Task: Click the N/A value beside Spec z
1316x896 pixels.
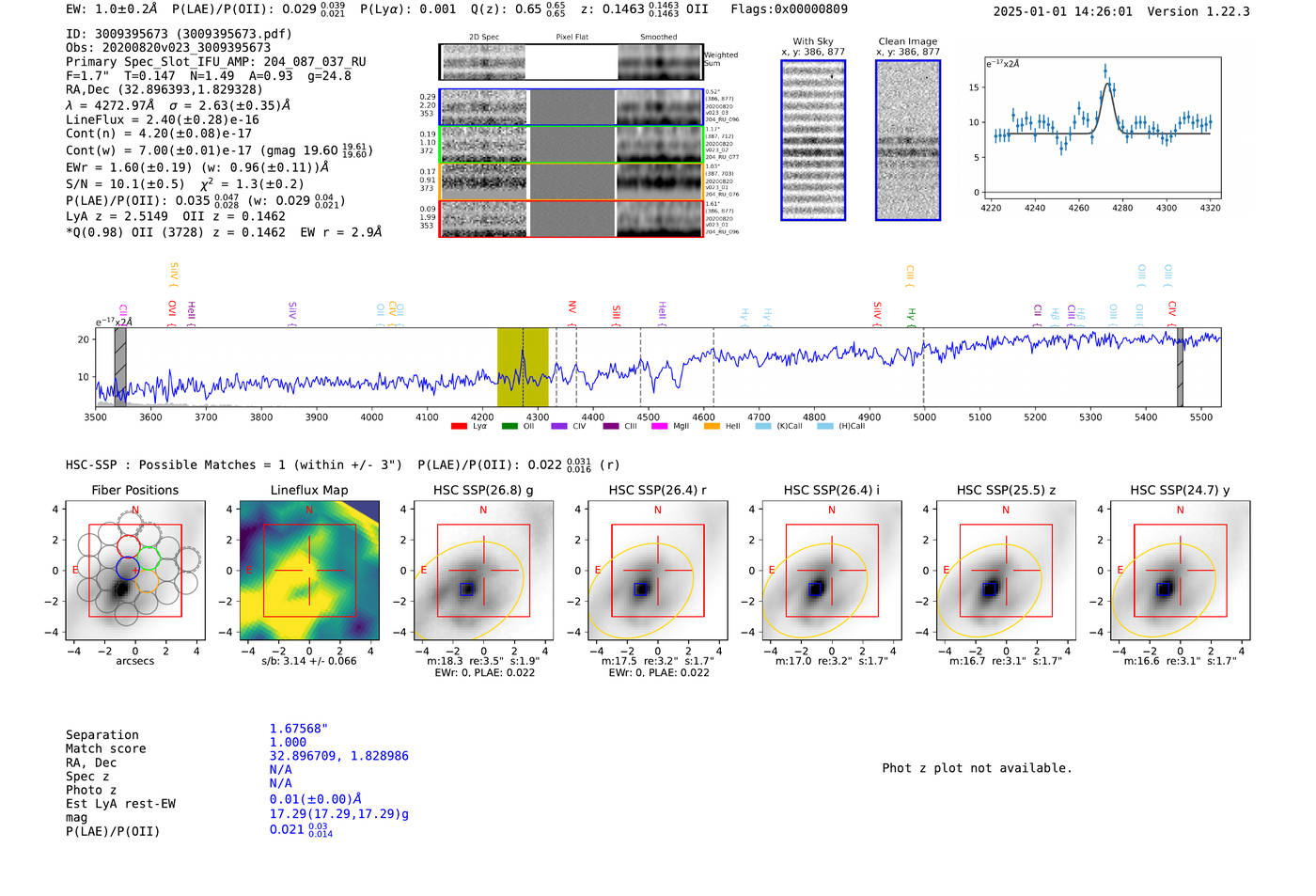Action: click(x=281, y=770)
